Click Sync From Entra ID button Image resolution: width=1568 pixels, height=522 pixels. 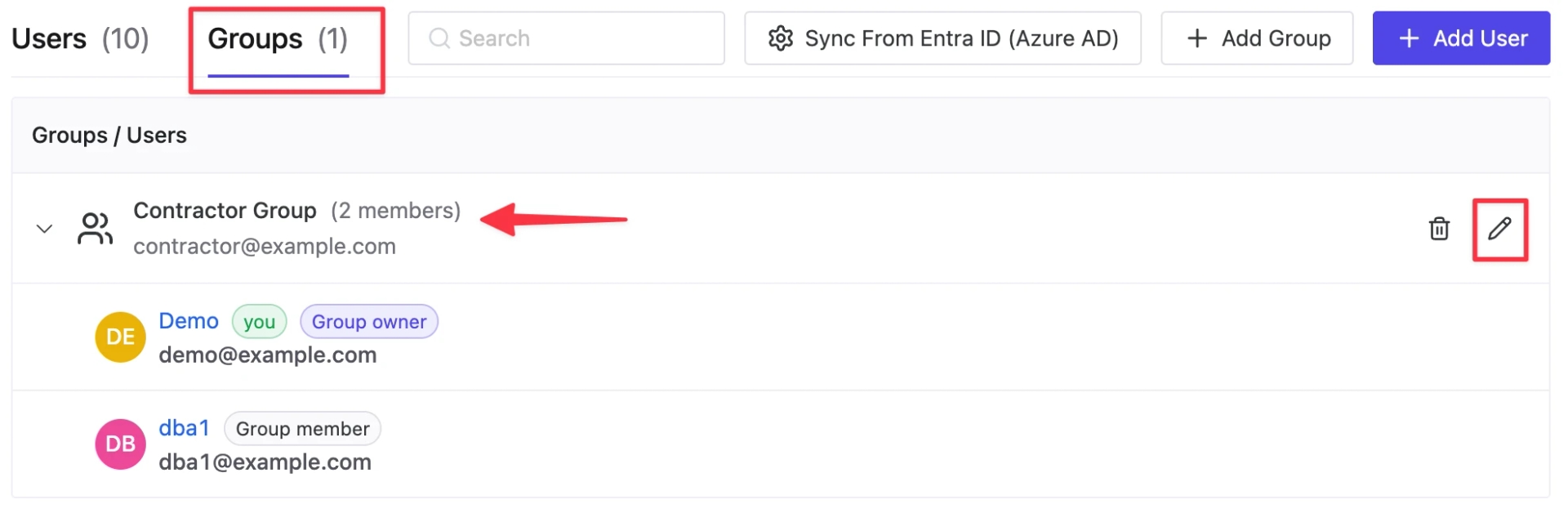pyautogui.click(x=942, y=38)
